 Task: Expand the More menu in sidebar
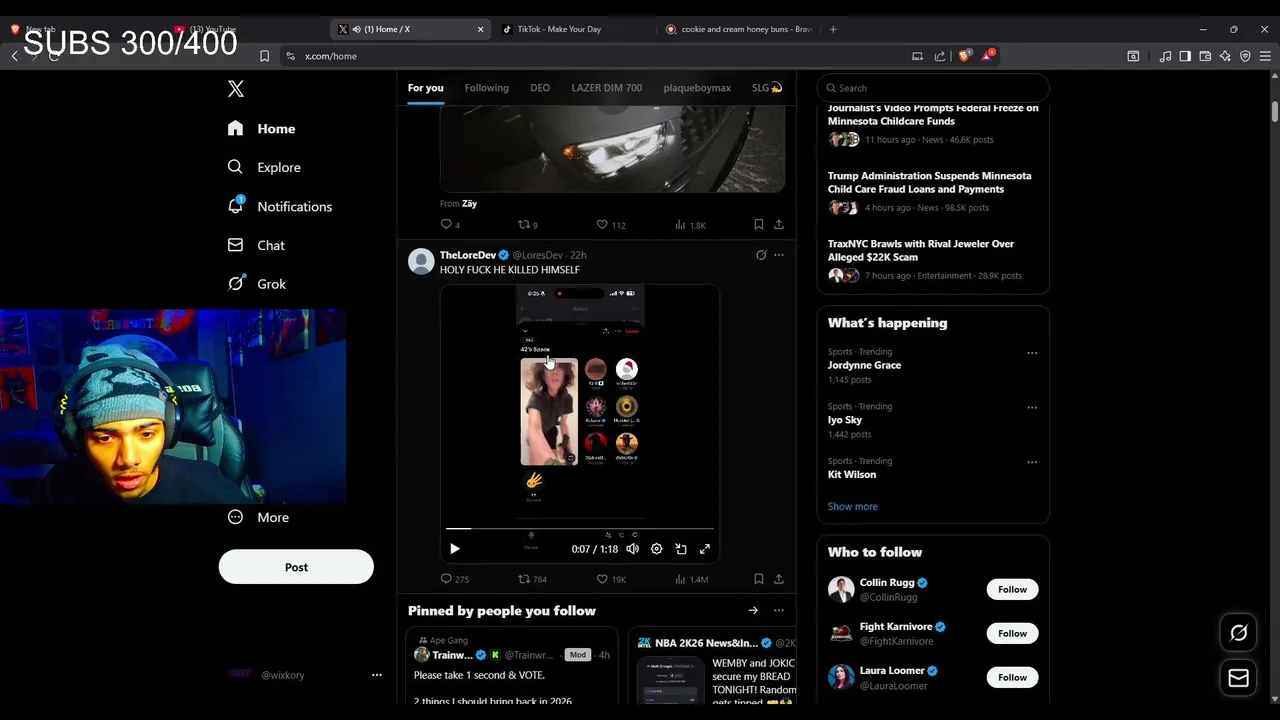pyautogui.click(x=258, y=517)
